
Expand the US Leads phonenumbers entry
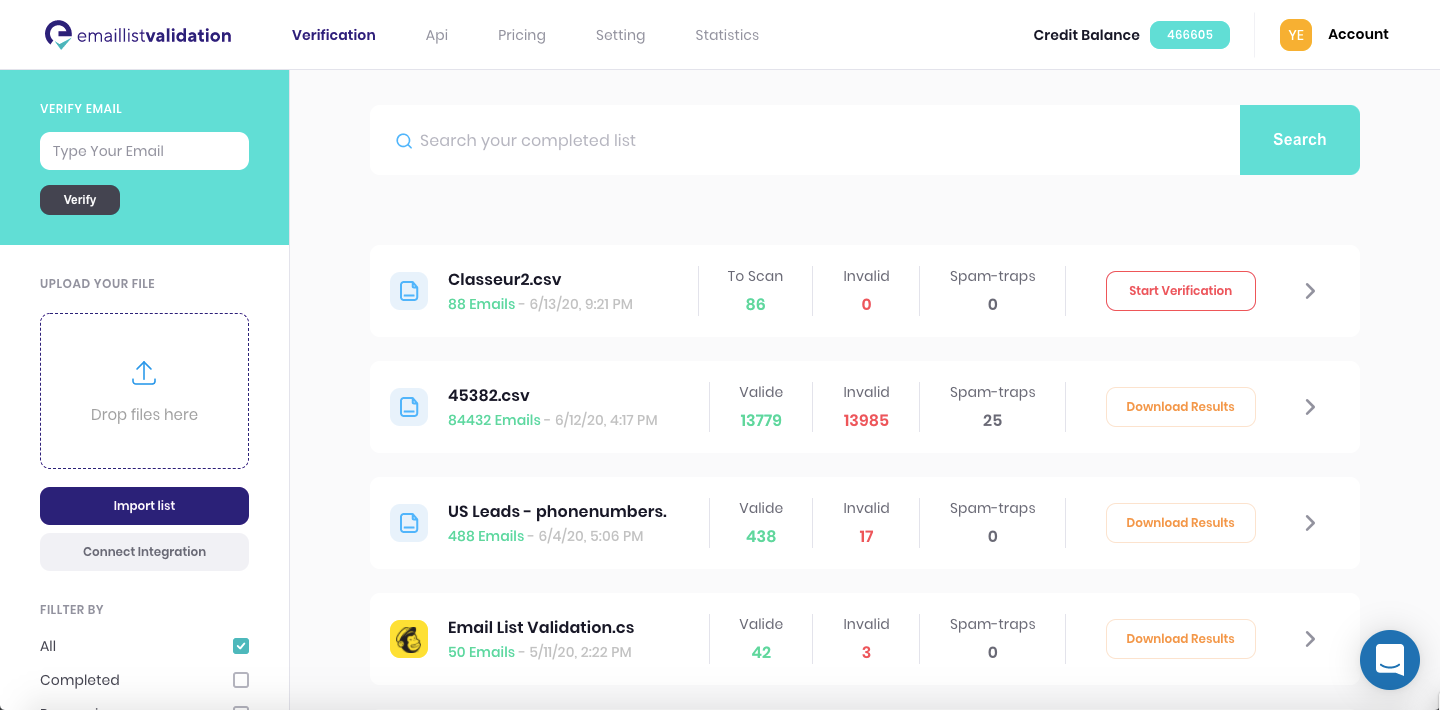pos(1310,522)
